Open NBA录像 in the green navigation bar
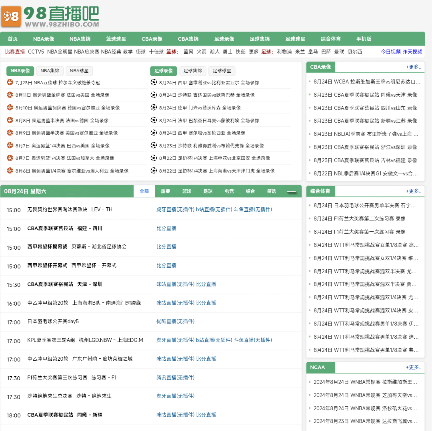 click(43, 39)
